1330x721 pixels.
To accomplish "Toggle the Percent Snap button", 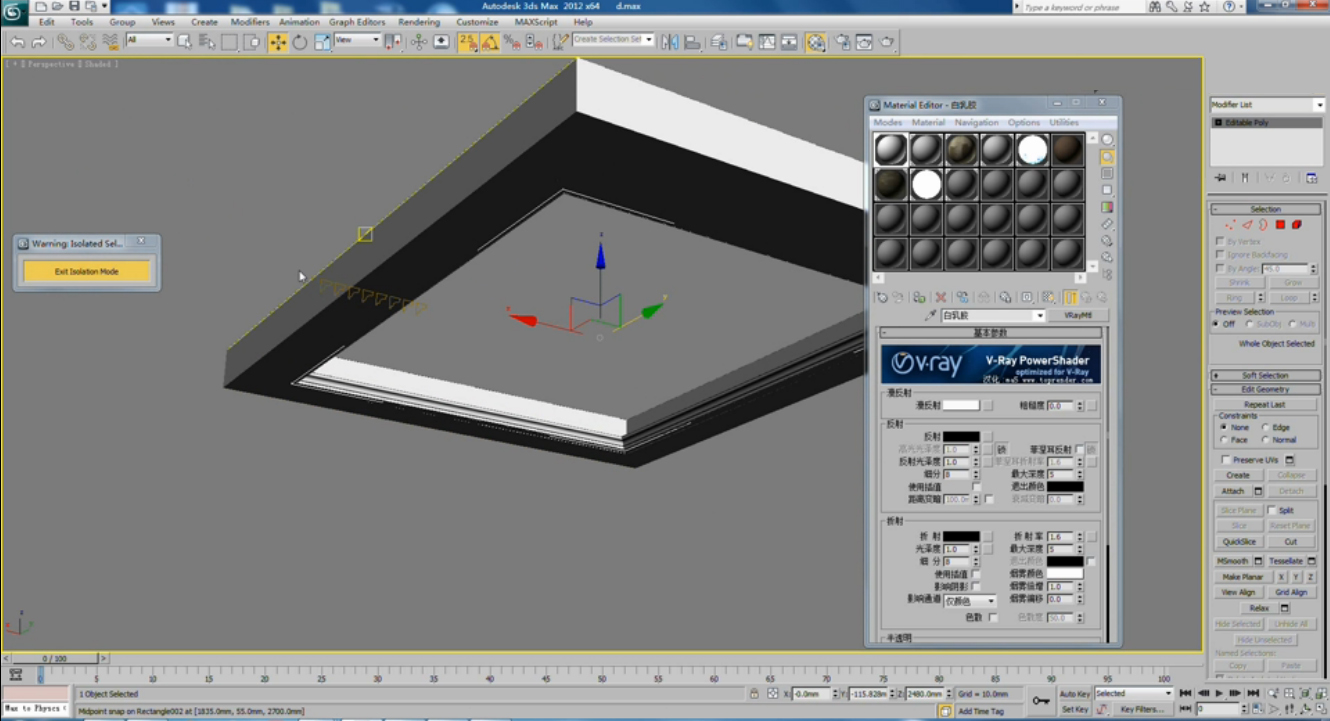I will [x=512, y=42].
